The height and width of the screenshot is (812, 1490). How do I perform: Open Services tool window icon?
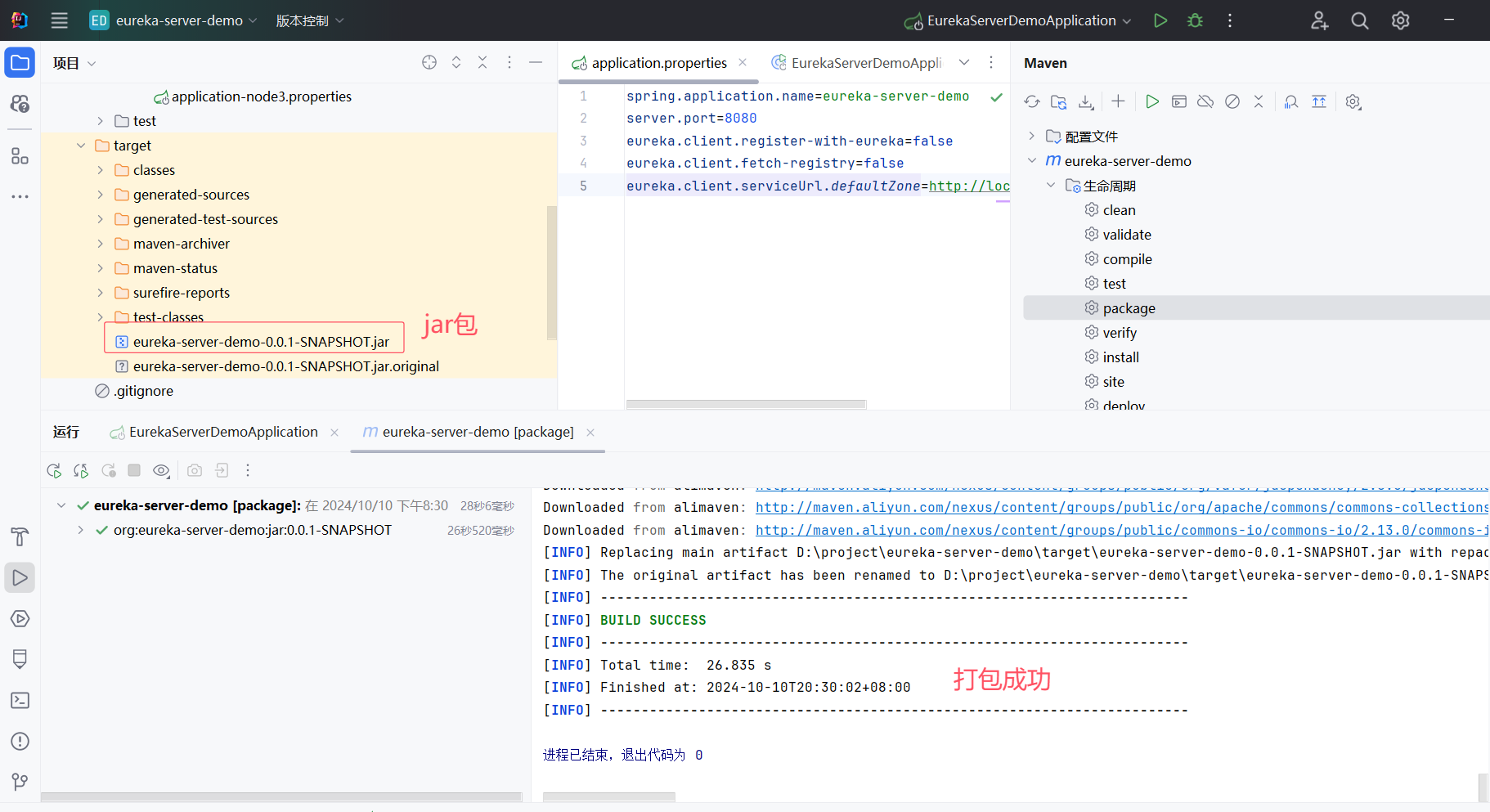point(20,618)
